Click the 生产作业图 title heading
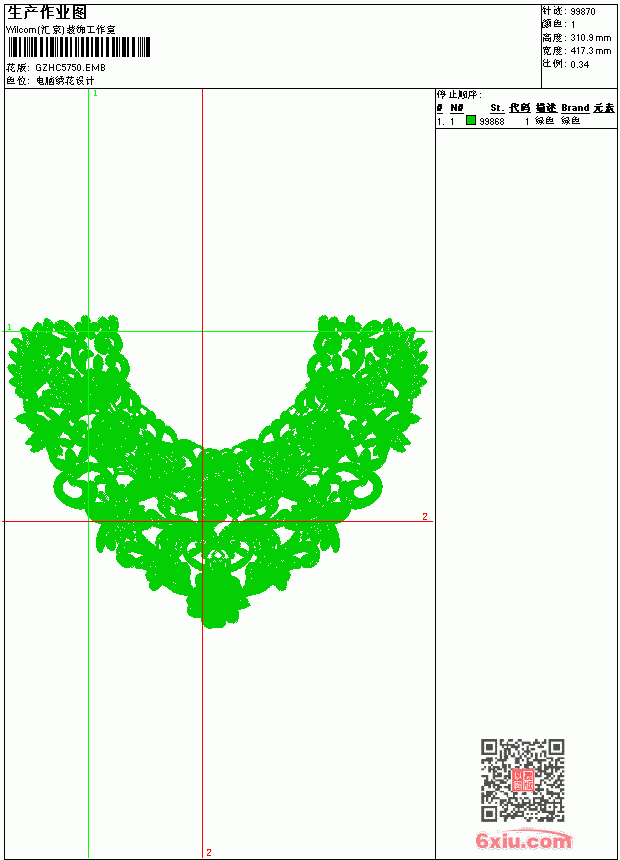 pyautogui.click(x=47, y=13)
